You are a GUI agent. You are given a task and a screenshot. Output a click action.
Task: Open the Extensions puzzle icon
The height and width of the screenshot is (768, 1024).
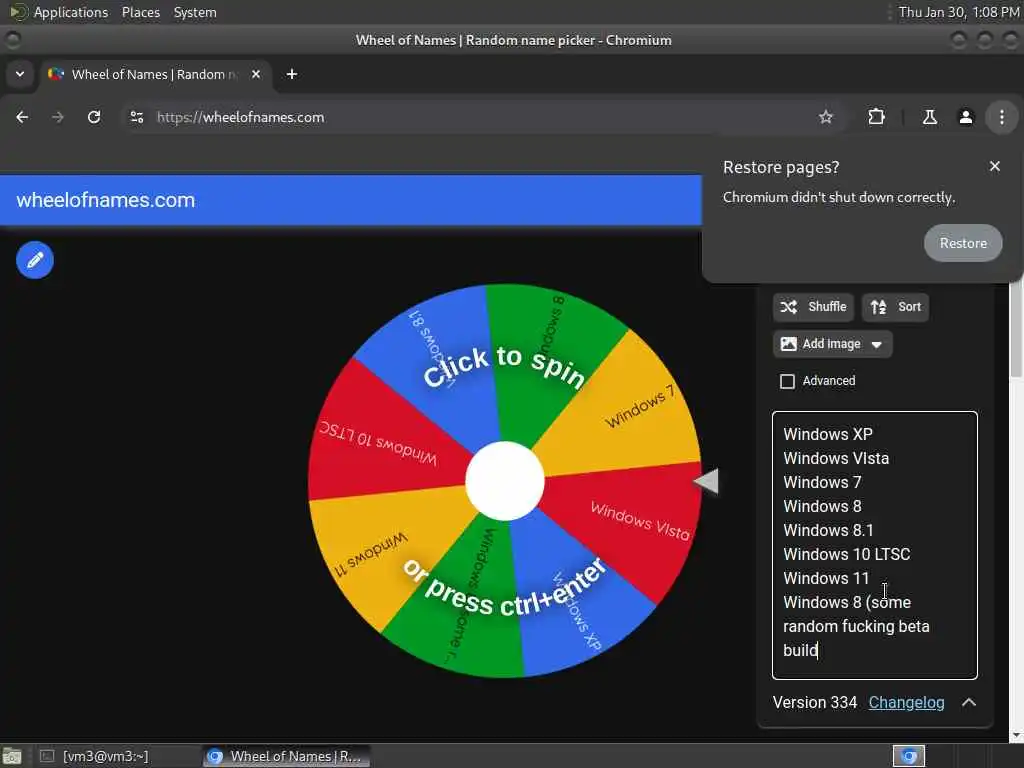(876, 118)
